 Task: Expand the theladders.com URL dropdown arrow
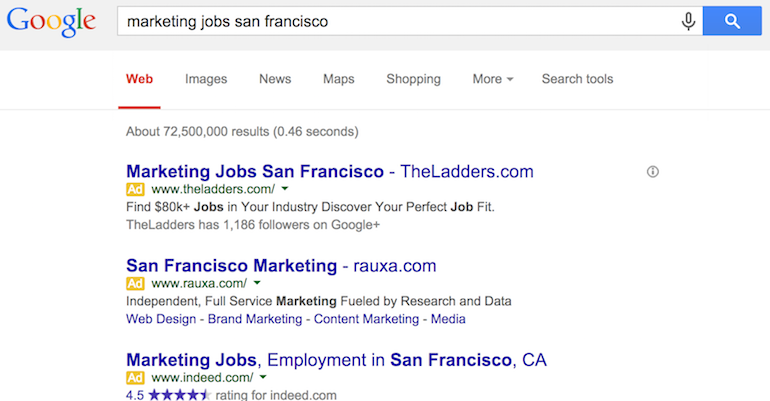tap(284, 188)
